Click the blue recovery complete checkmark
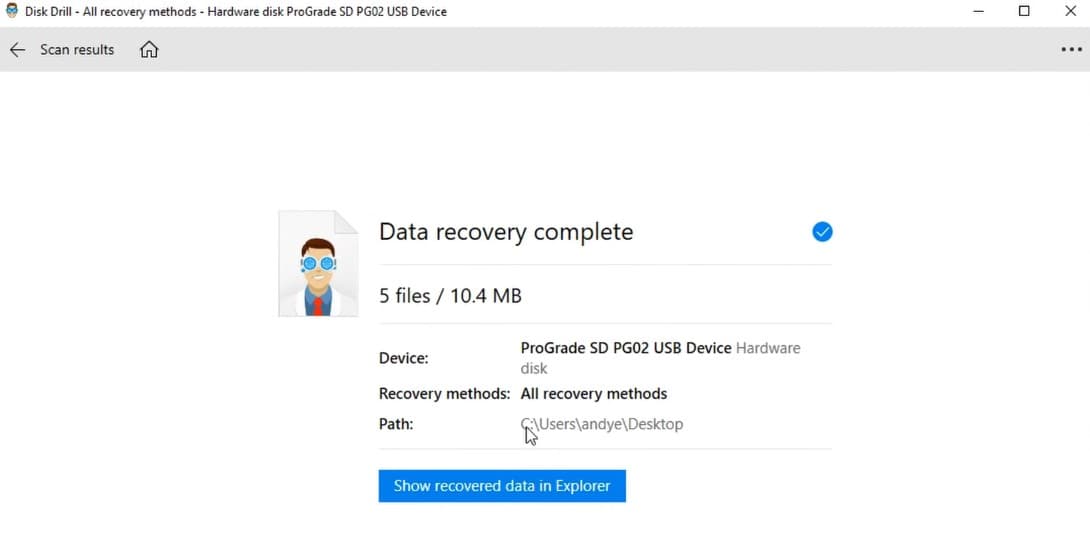This screenshot has height=557, width=1090. 822,232
